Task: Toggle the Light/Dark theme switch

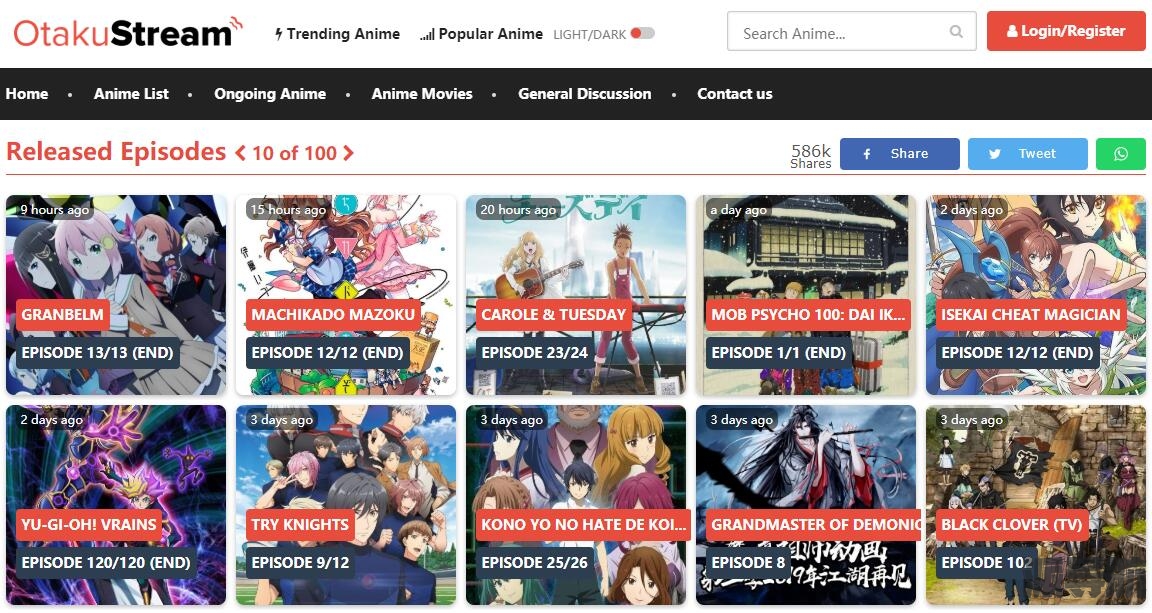Action: pos(643,33)
